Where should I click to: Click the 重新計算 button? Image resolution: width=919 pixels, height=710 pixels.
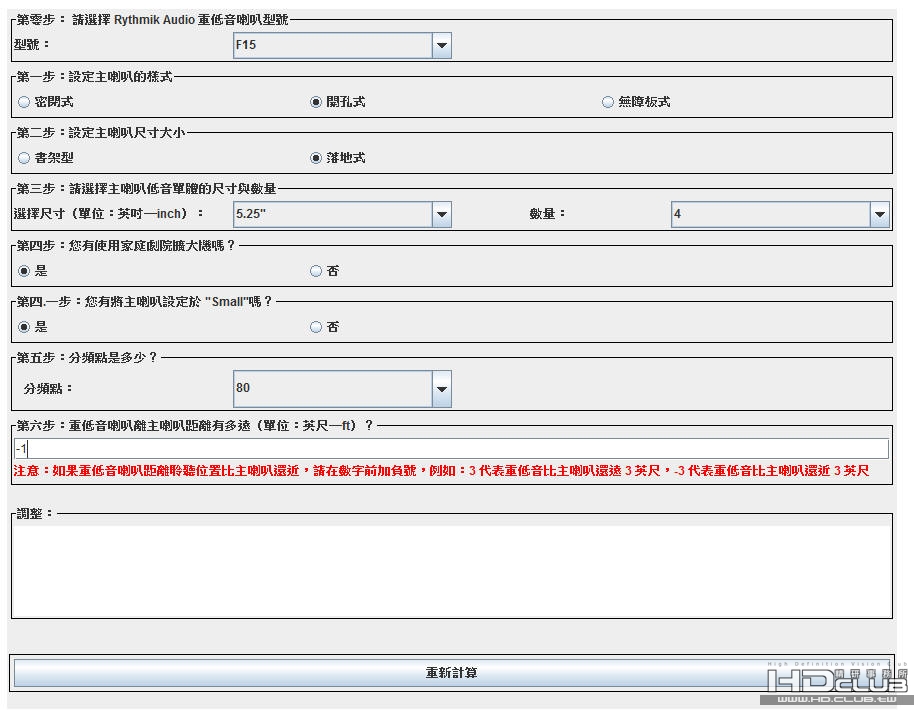pyautogui.click(x=452, y=672)
